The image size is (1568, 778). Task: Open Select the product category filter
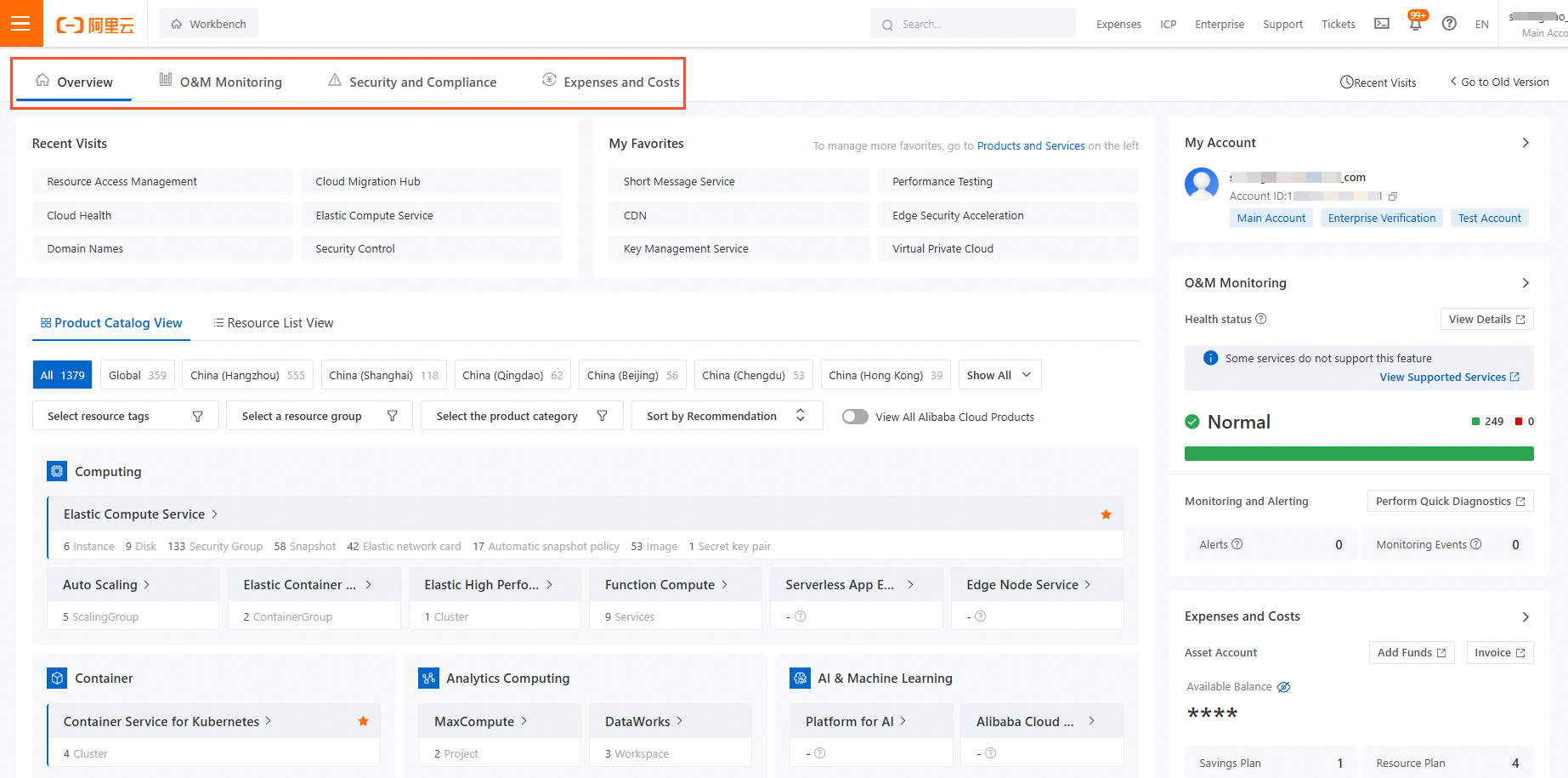522,416
